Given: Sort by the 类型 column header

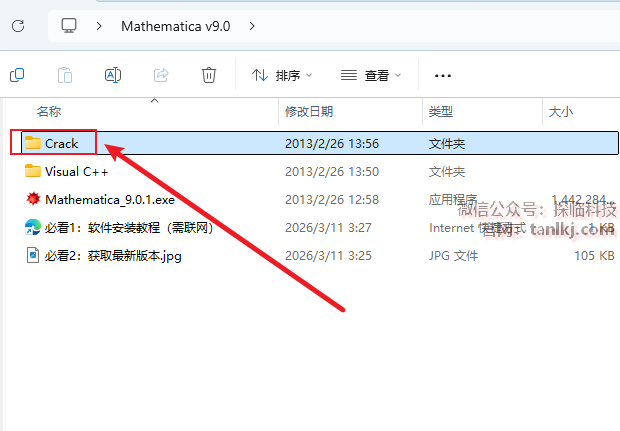Looking at the screenshot, I should point(441,112).
